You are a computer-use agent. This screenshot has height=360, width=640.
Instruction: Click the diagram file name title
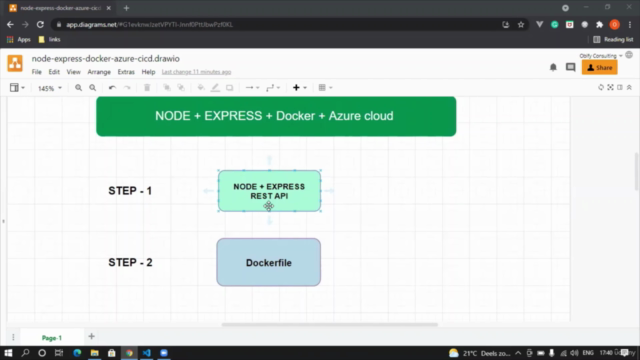pyautogui.click(x=106, y=59)
